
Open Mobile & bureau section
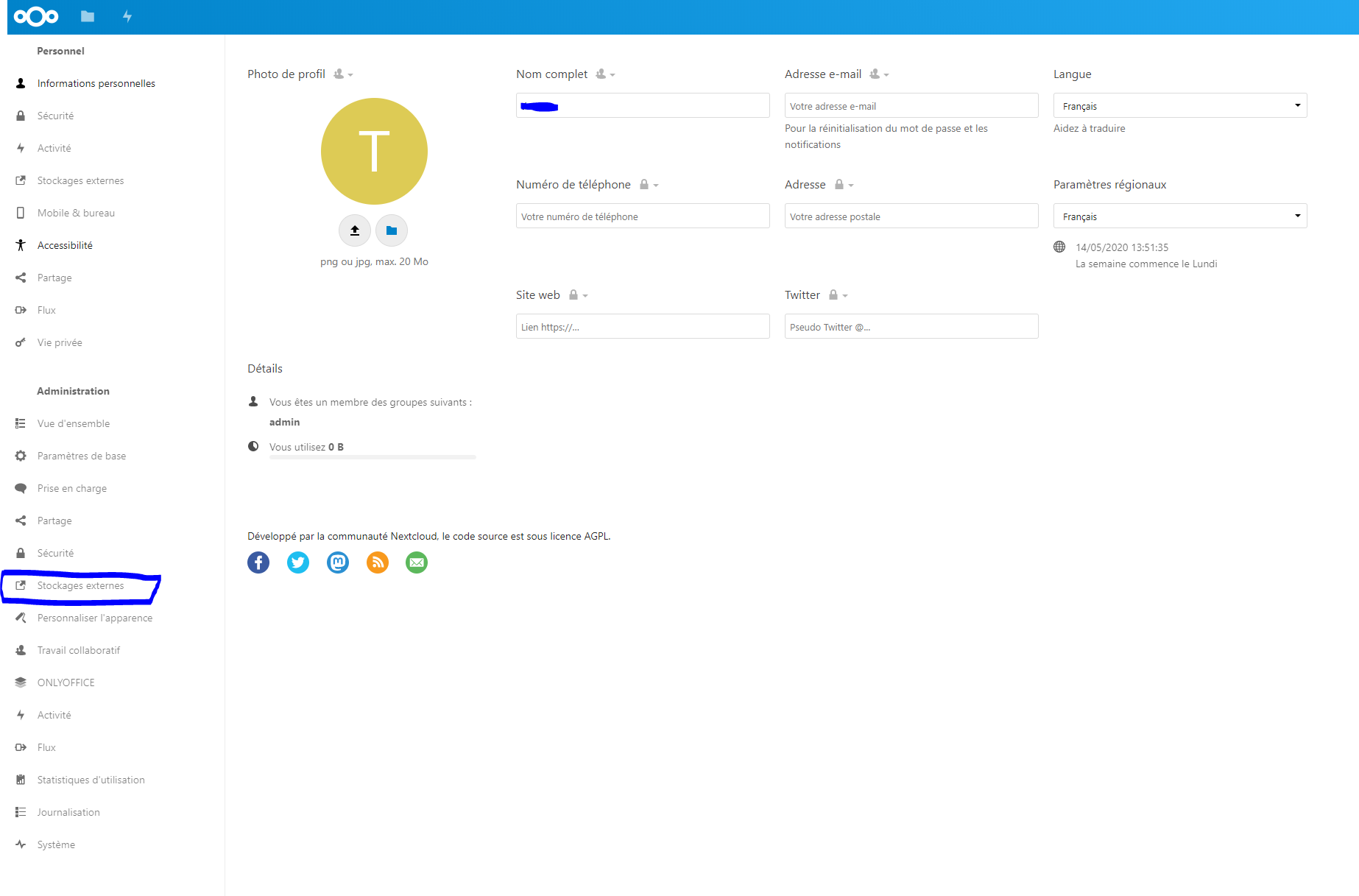tap(76, 213)
